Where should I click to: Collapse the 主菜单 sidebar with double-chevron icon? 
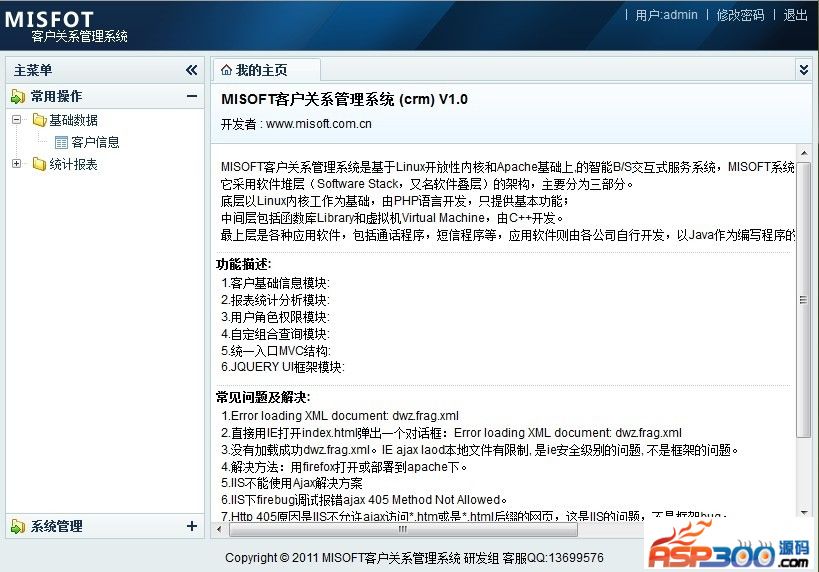[192, 70]
